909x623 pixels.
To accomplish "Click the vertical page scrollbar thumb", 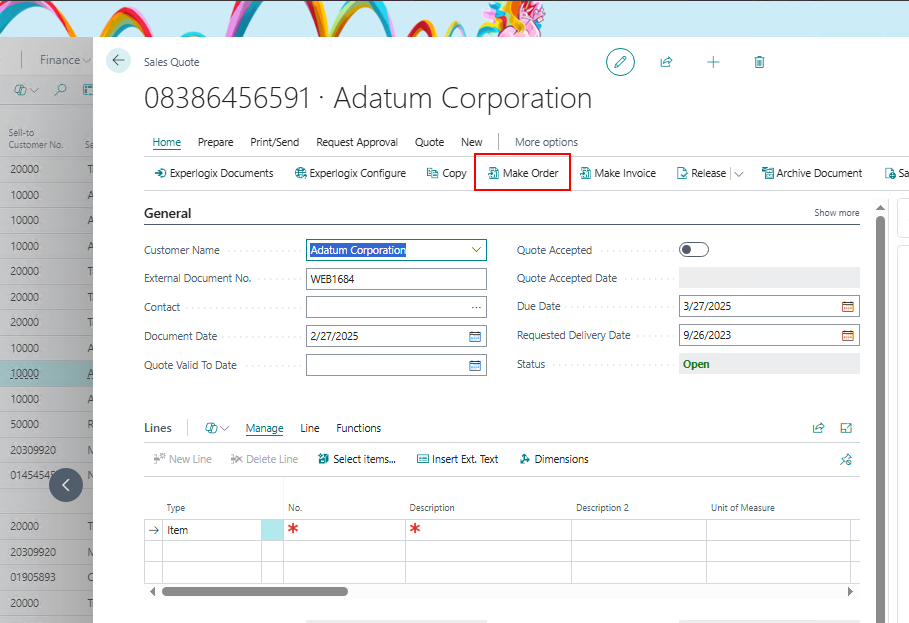I will pos(880,420).
